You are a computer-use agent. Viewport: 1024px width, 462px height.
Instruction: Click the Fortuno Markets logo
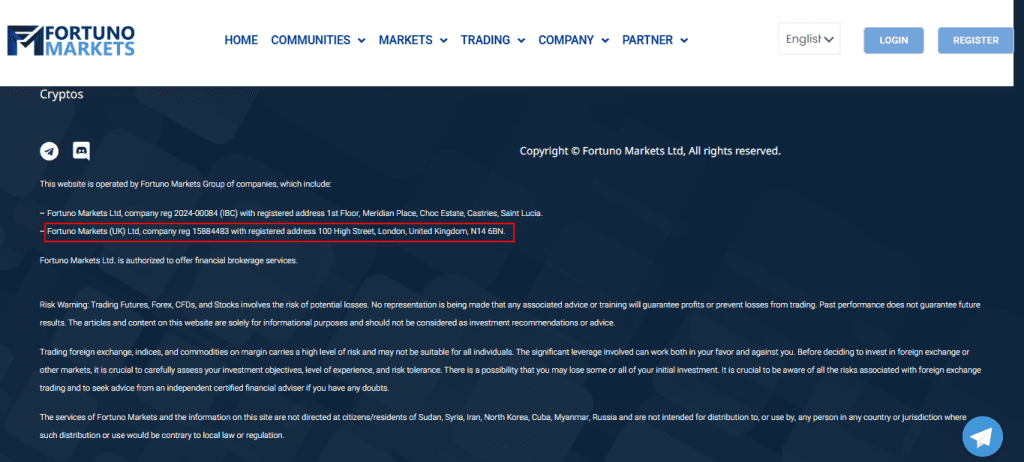point(71,41)
